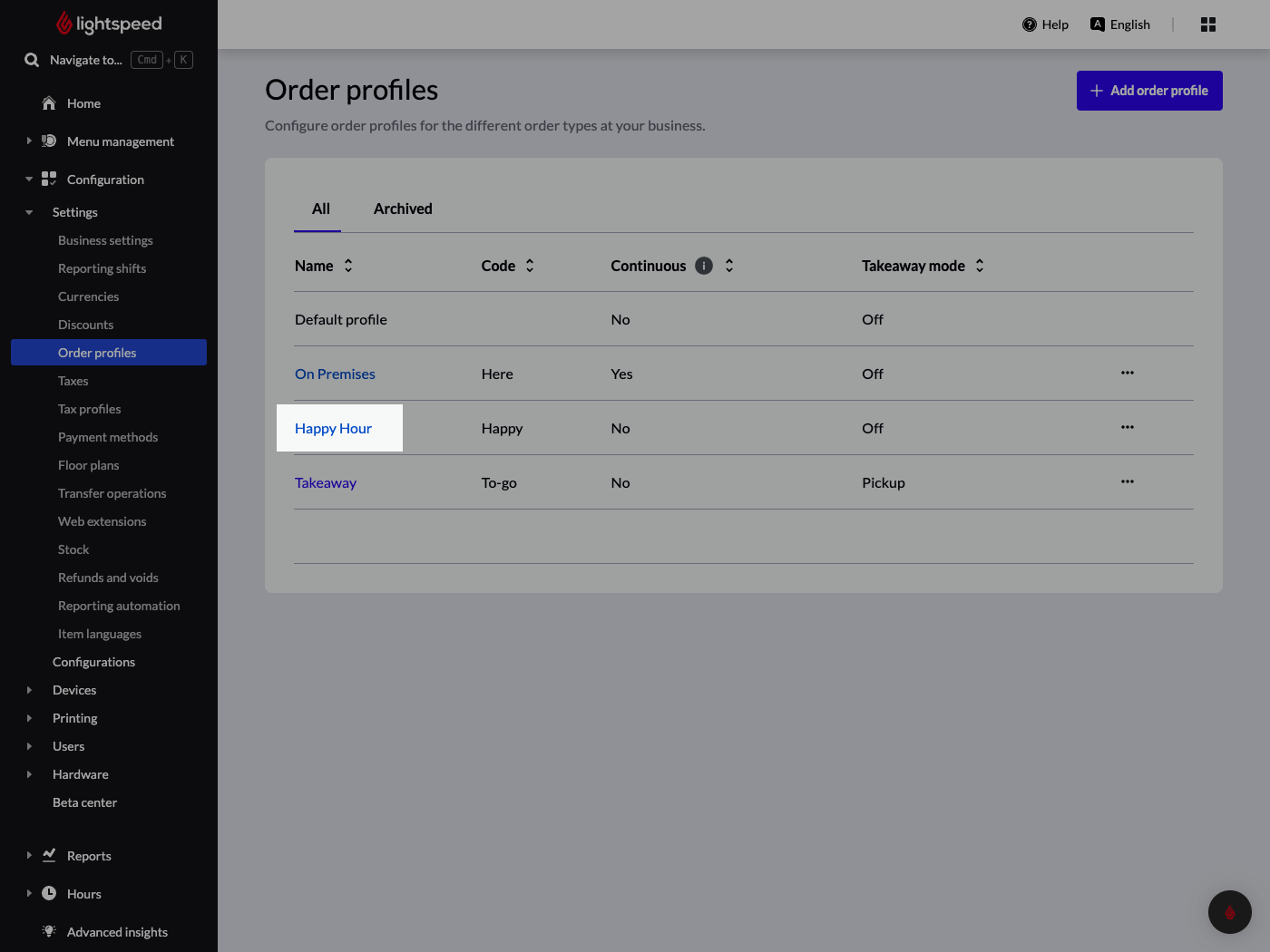Click the Lightspeed flame logo
This screenshot has width=1270, height=952.
tap(64, 23)
